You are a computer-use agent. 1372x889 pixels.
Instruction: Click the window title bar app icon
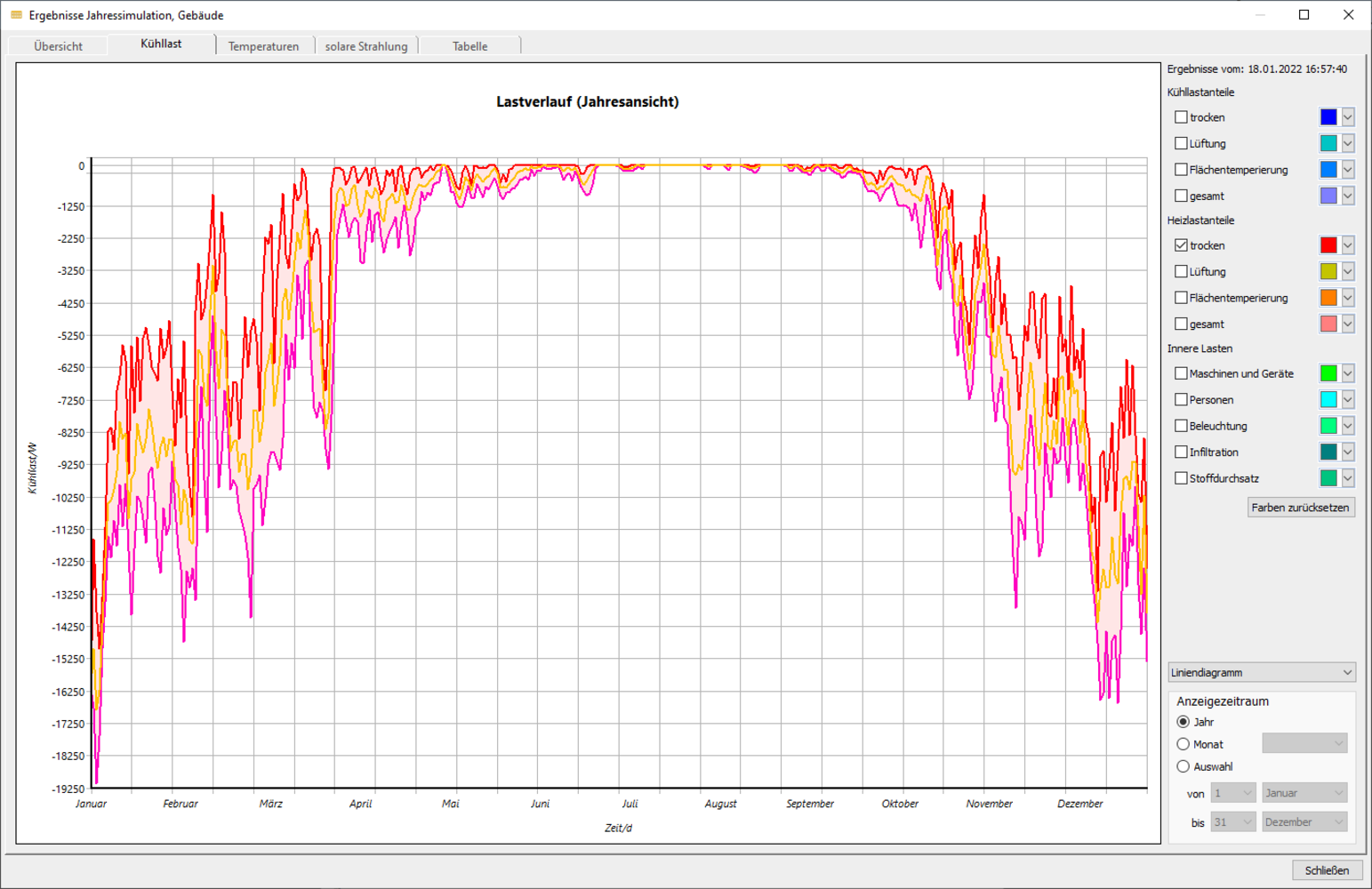[x=16, y=15]
